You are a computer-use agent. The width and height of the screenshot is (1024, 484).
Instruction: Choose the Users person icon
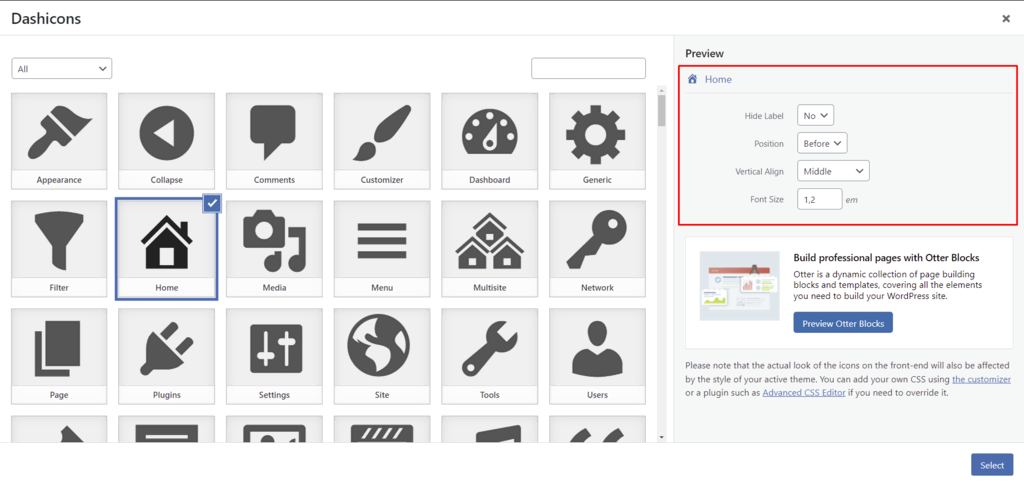pos(597,356)
